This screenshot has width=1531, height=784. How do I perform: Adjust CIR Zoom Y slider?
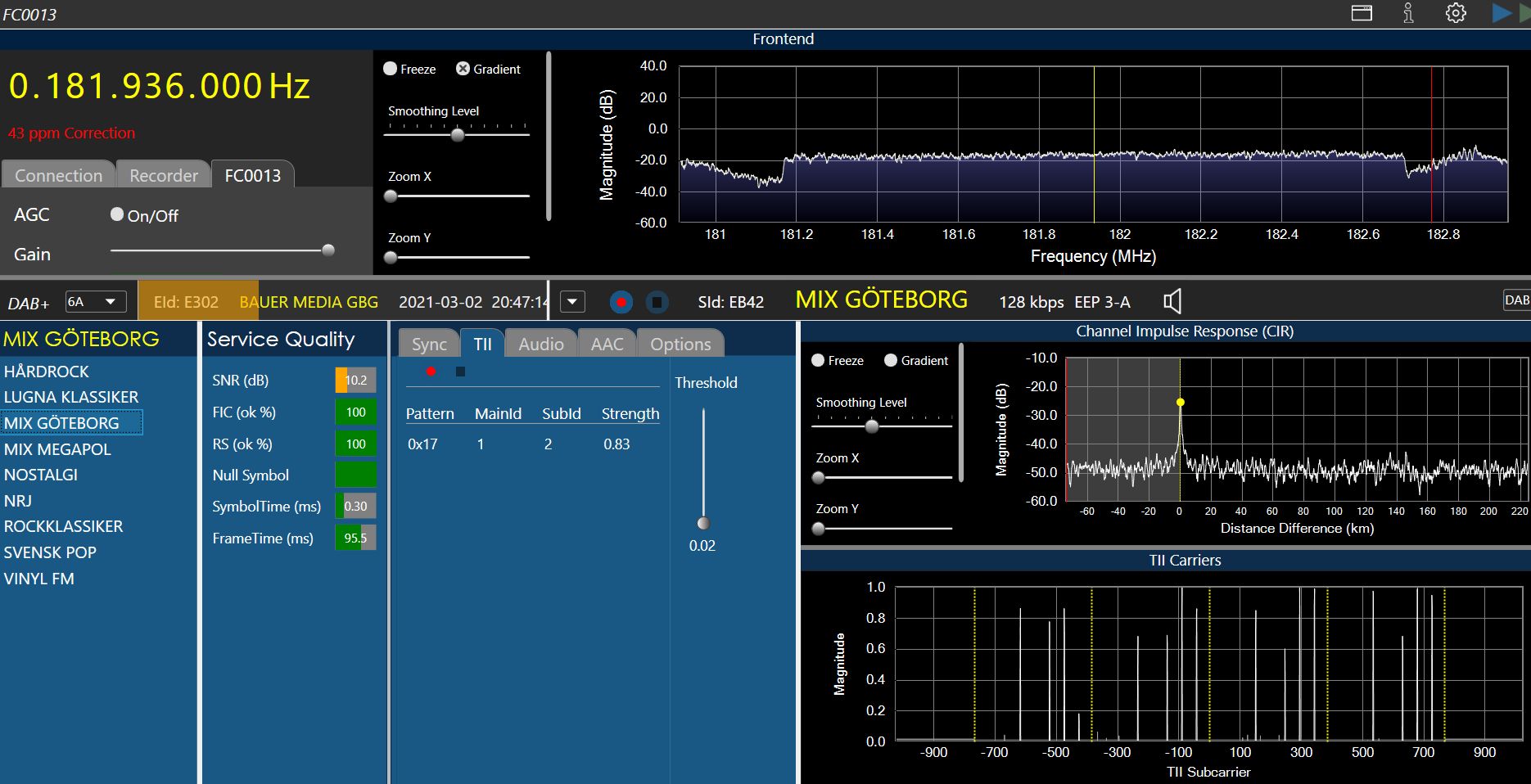tap(818, 529)
